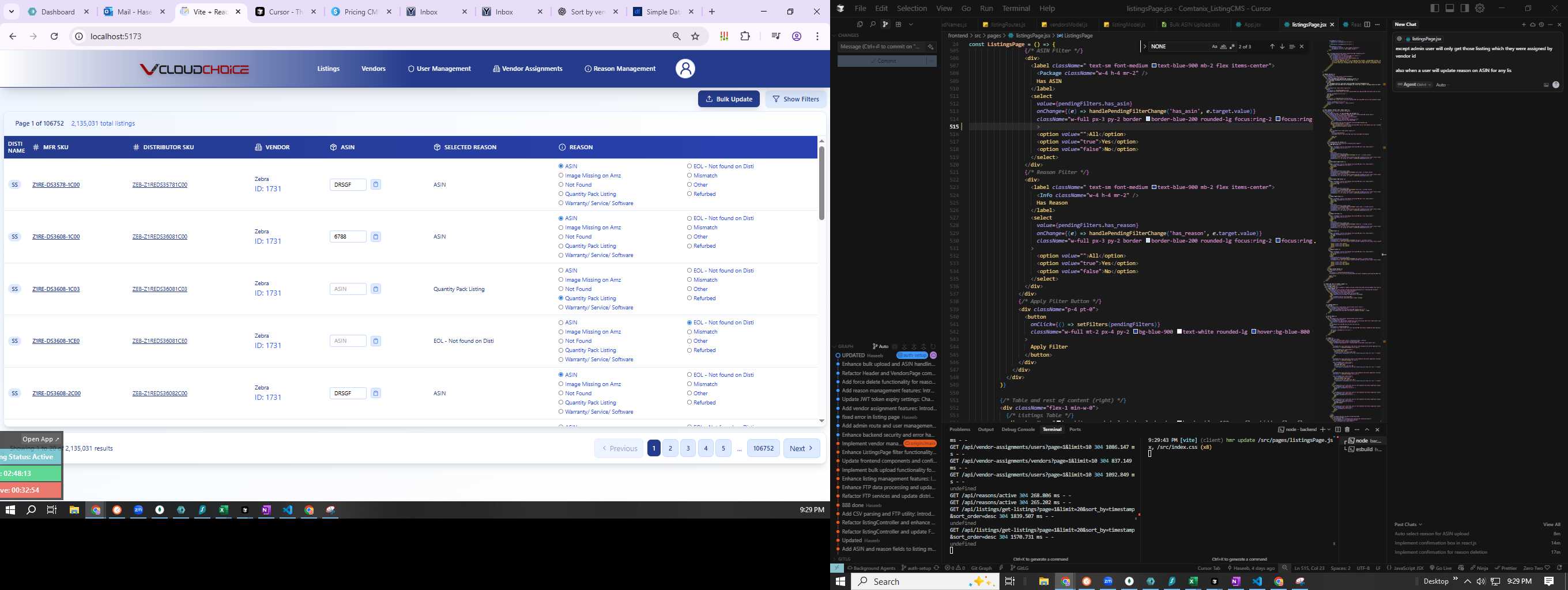Open Extensions icon in Cursor sidebar

click(x=899, y=24)
